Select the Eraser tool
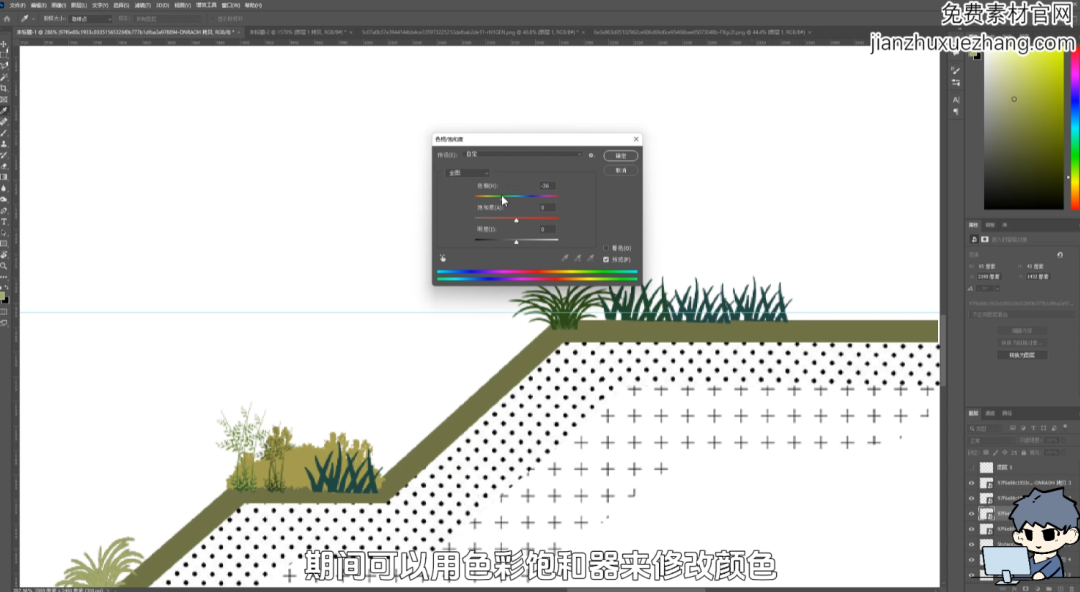Viewport: 1080px width, 592px height. pos(4,166)
